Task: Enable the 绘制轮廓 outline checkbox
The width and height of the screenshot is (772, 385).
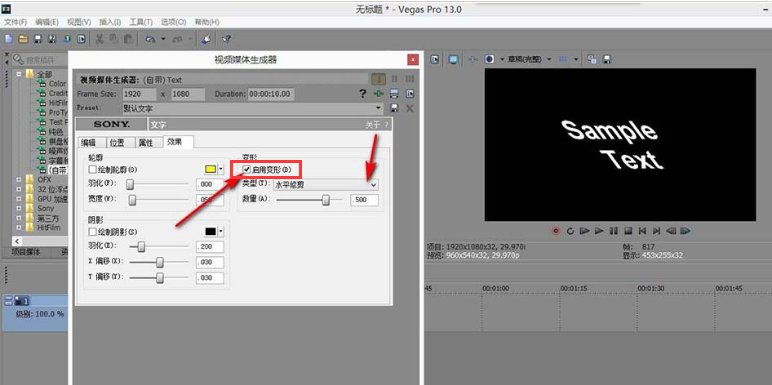Action: pyautogui.click(x=92, y=169)
